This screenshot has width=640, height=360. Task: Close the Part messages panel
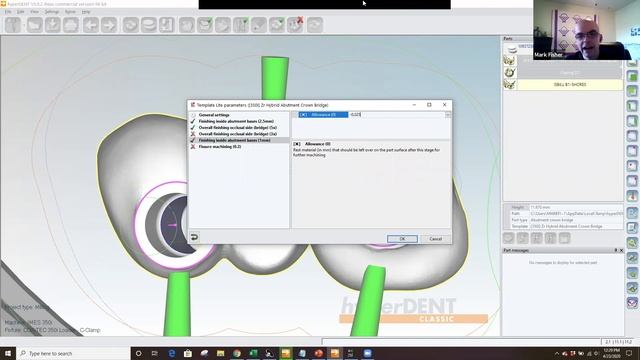(621, 250)
